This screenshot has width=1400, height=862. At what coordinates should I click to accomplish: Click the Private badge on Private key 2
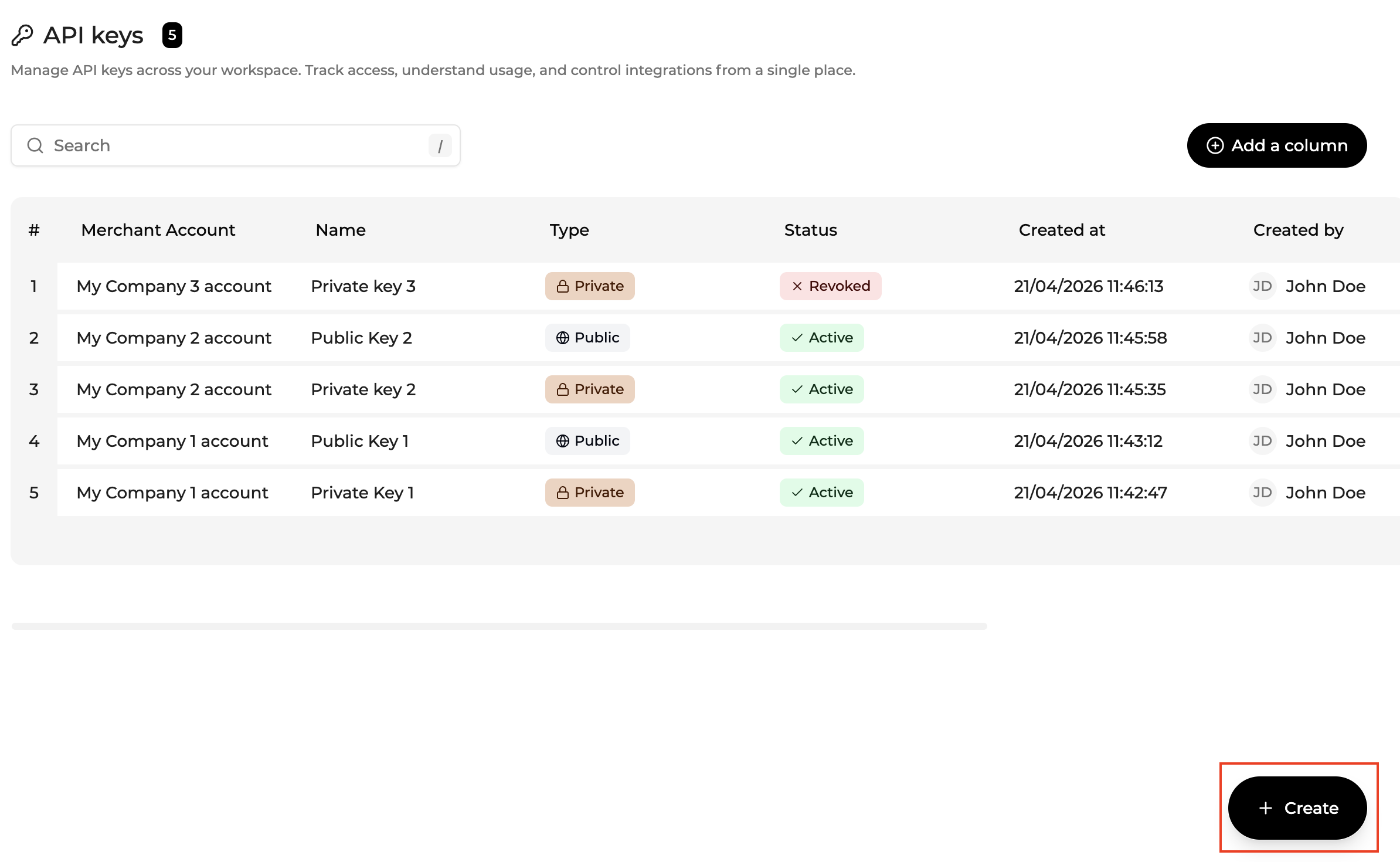[x=590, y=389]
